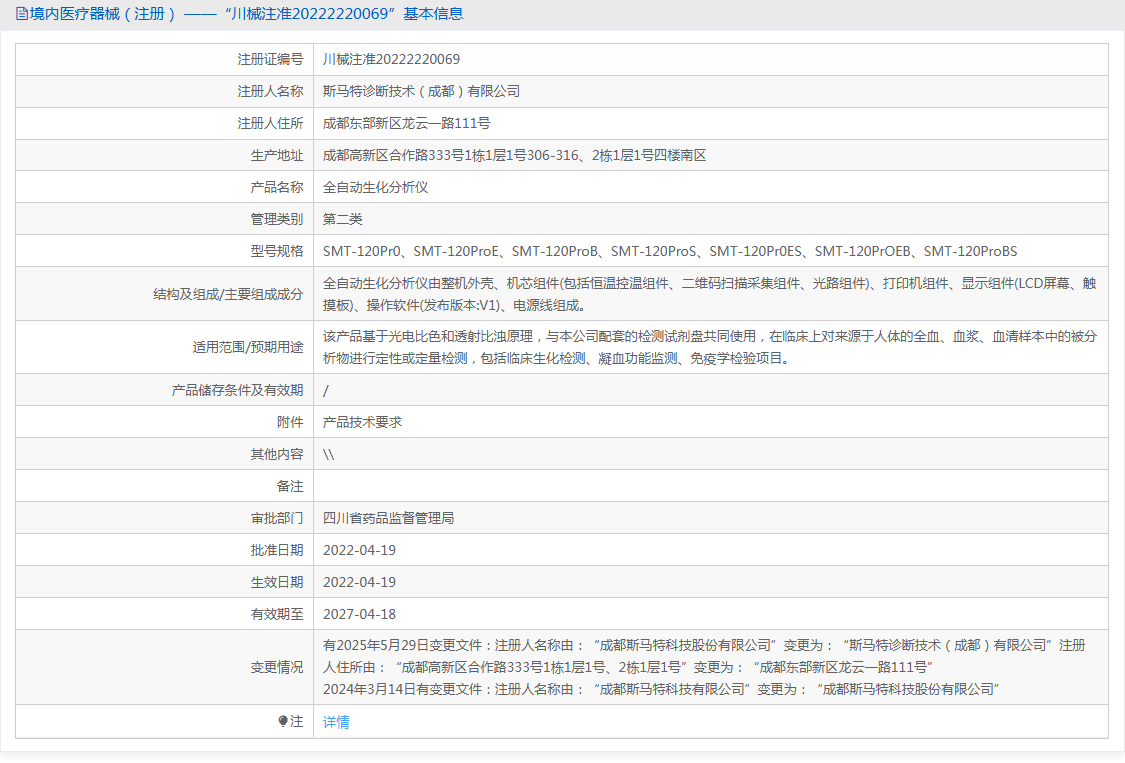The image size is (1125, 763).
Task: Click the 型号规格 label
Action: (277, 251)
